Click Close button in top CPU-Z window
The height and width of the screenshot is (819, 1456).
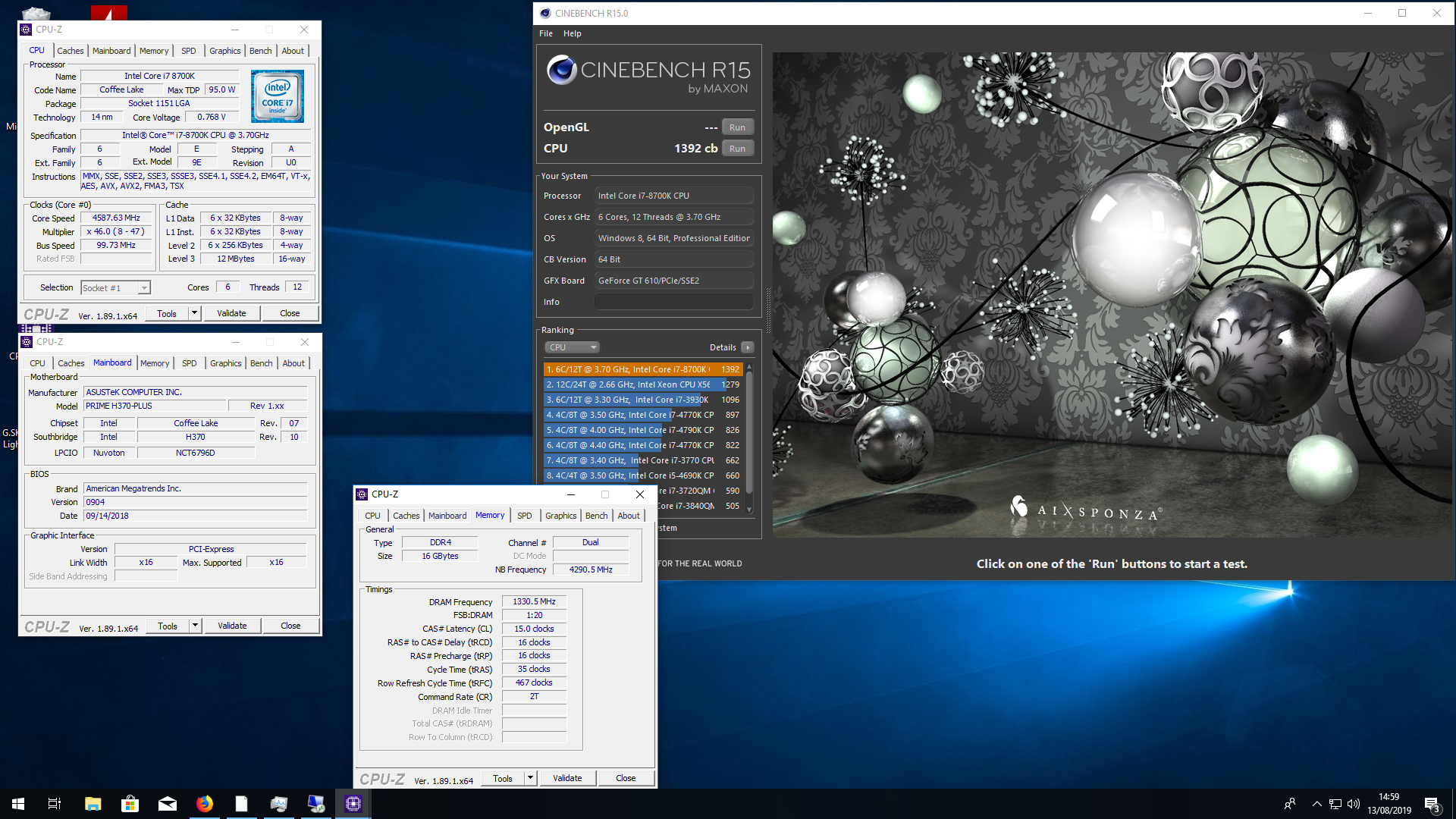coord(290,313)
